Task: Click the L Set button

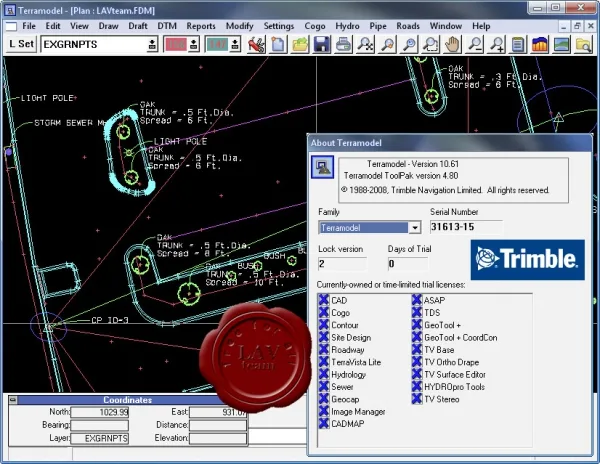Action: click(x=21, y=44)
